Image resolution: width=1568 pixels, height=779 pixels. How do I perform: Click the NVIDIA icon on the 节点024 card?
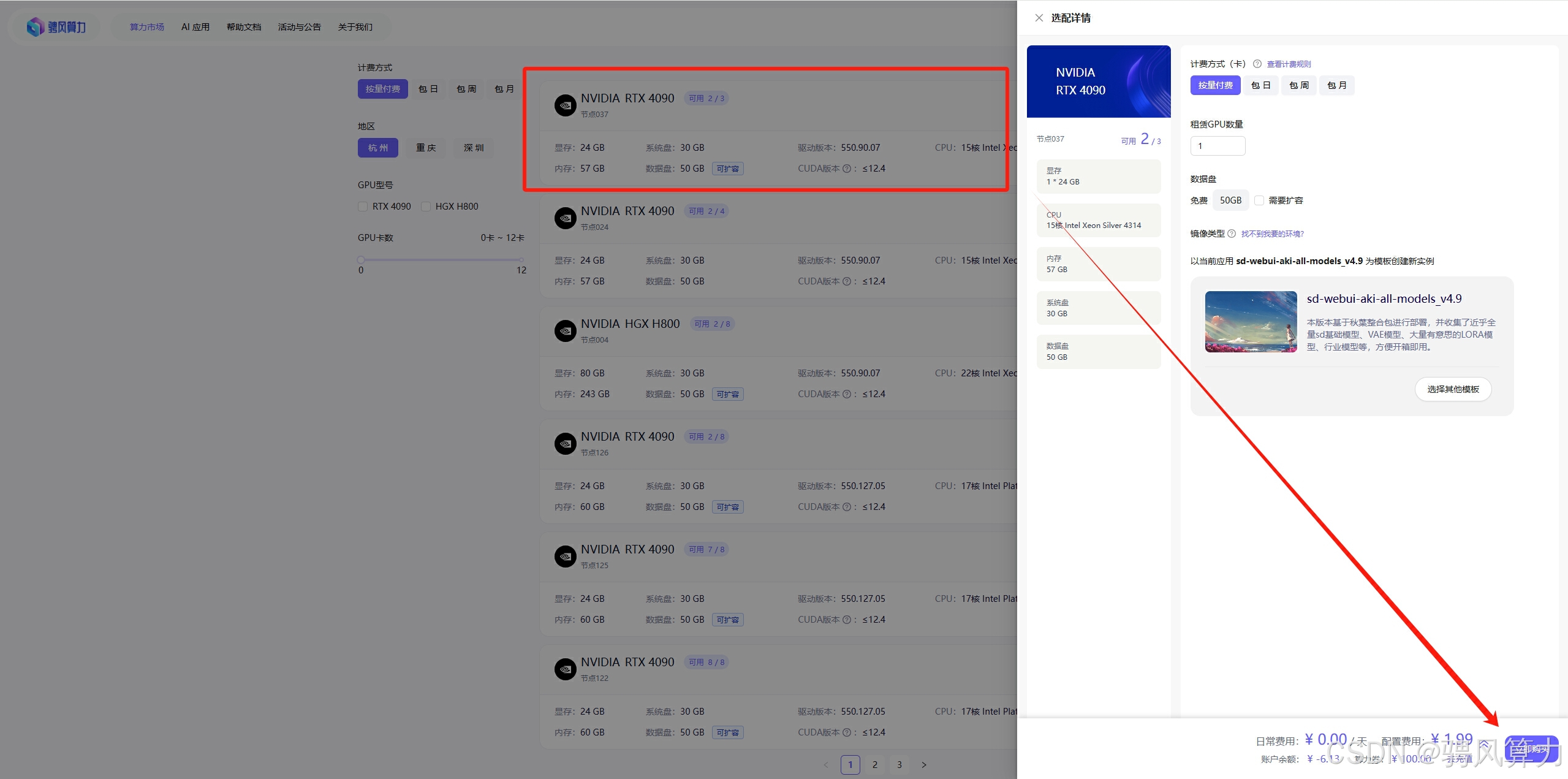click(x=565, y=218)
